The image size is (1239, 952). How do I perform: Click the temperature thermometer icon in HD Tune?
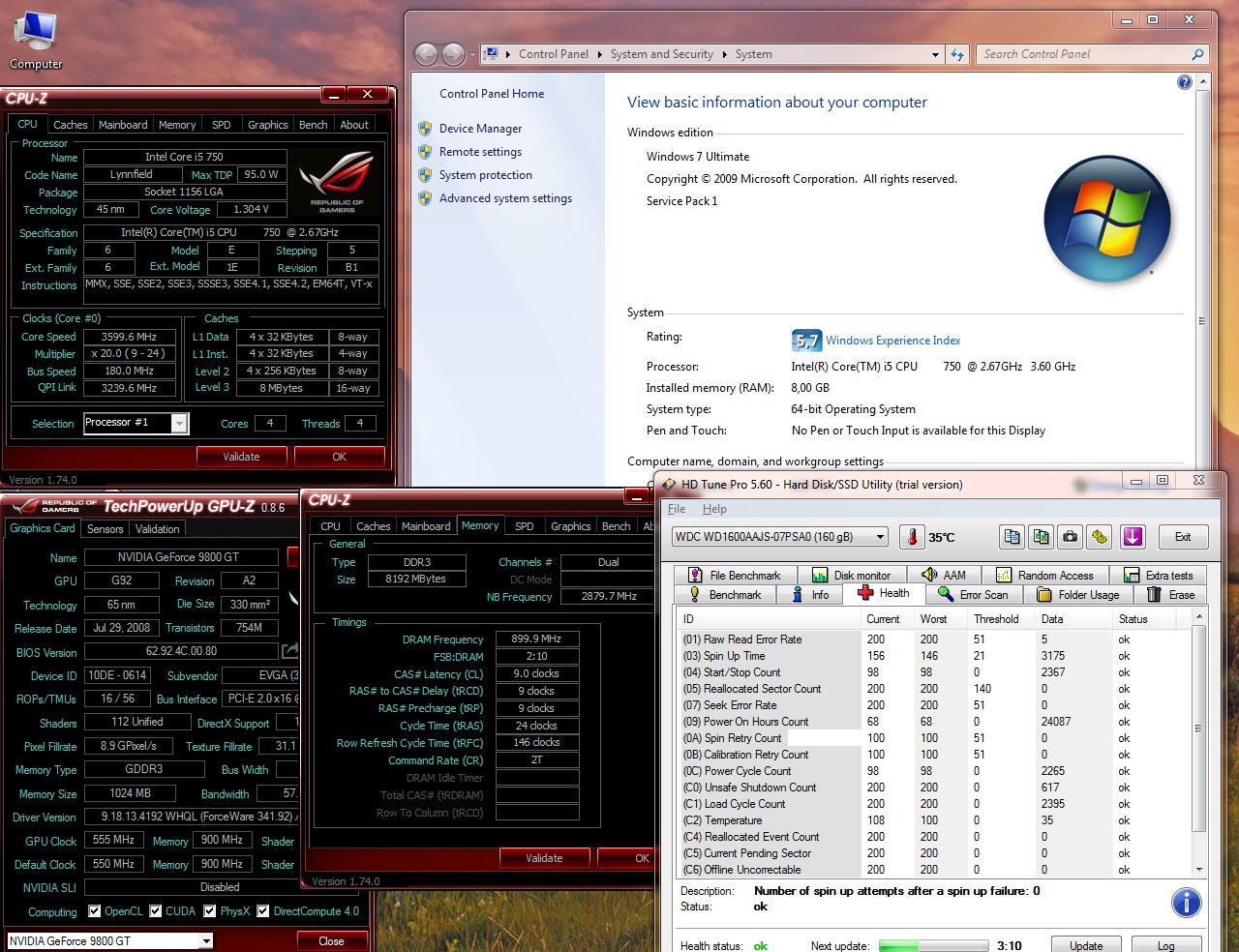click(x=912, y=537)
